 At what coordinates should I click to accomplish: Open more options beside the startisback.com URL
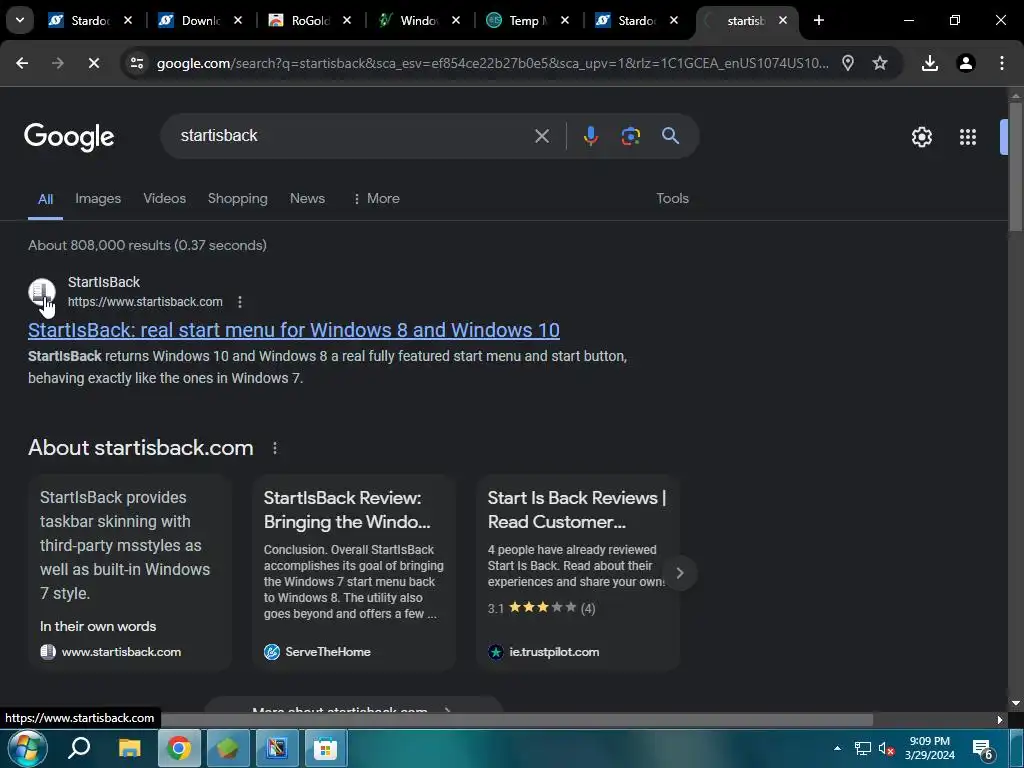tap(240, 302)
